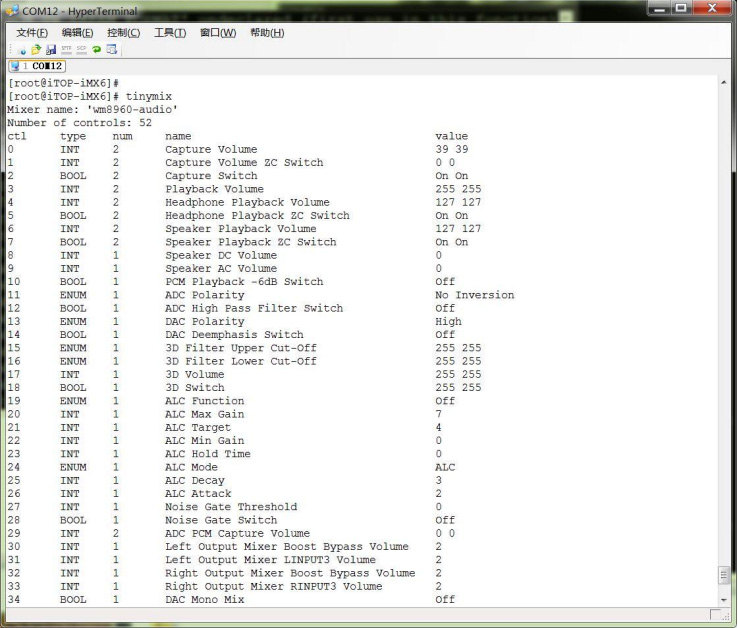Click 'Right Output Mixer RINPUT3 Volume'
Image resolution: width=738 pixels, height=628 pixels.
coord(273,586)
